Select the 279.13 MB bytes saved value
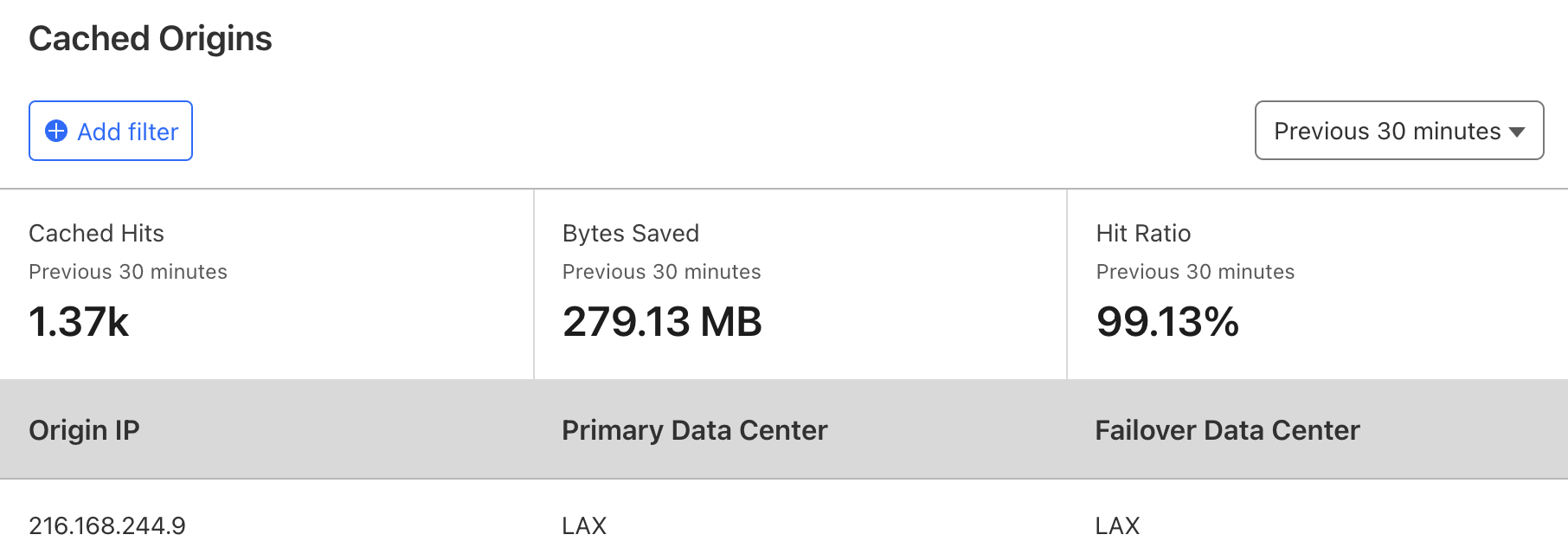 pyautogui.click(x=662, y=322)
